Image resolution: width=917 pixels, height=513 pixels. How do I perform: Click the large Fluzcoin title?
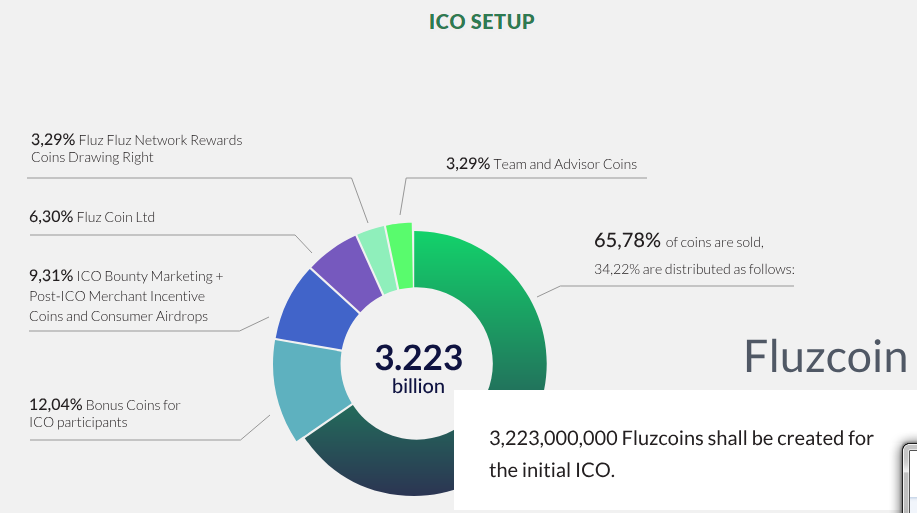pos(826,356)
